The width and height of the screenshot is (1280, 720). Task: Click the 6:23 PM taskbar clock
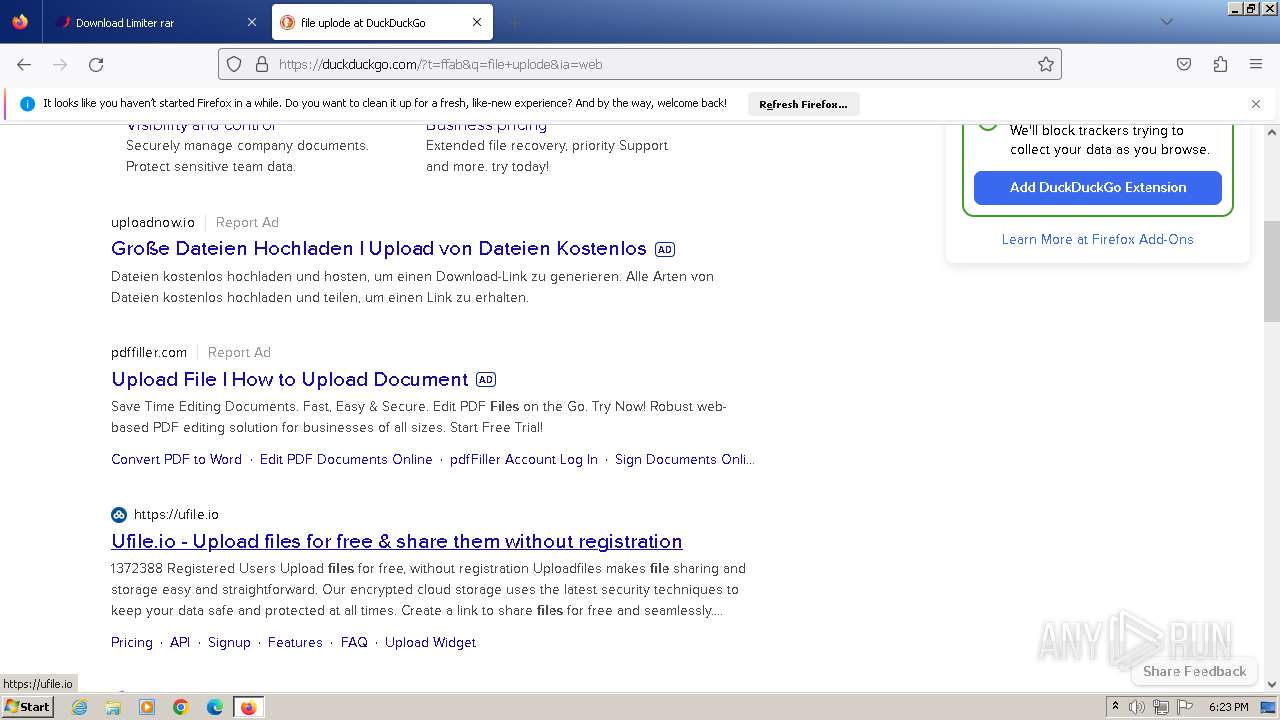point(1229,707)
